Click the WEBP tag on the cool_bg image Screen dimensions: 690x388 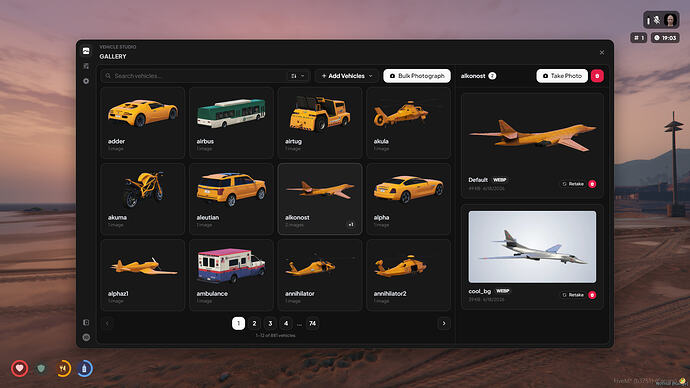(503, 291)
